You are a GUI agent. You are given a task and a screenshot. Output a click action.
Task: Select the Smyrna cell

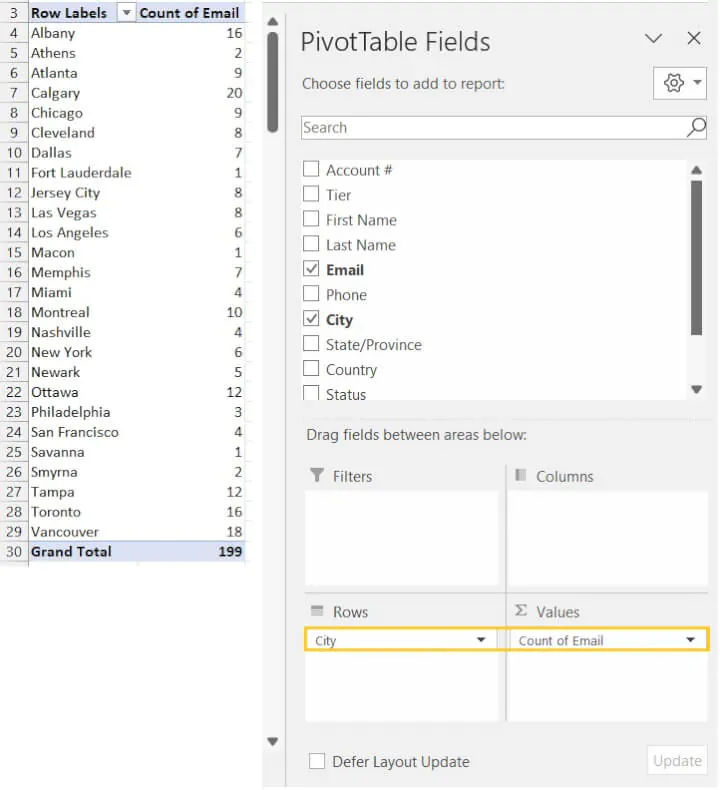tap(82, 472)
